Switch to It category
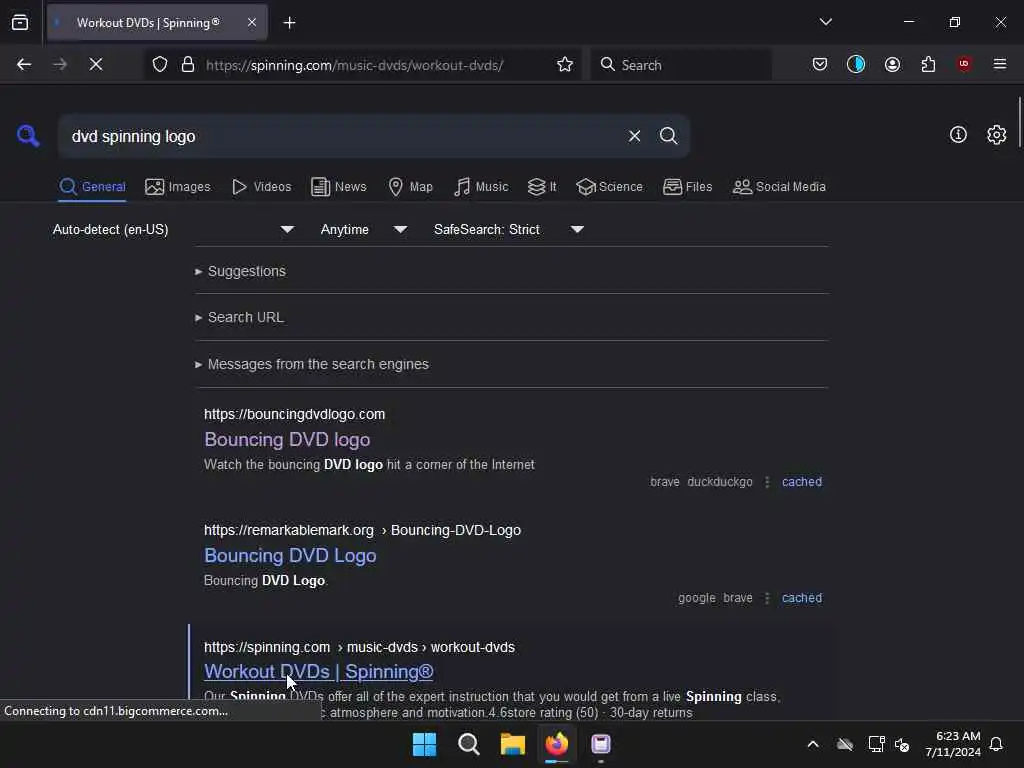Screen dimensions: 1024x768 (x=542, y=187)
